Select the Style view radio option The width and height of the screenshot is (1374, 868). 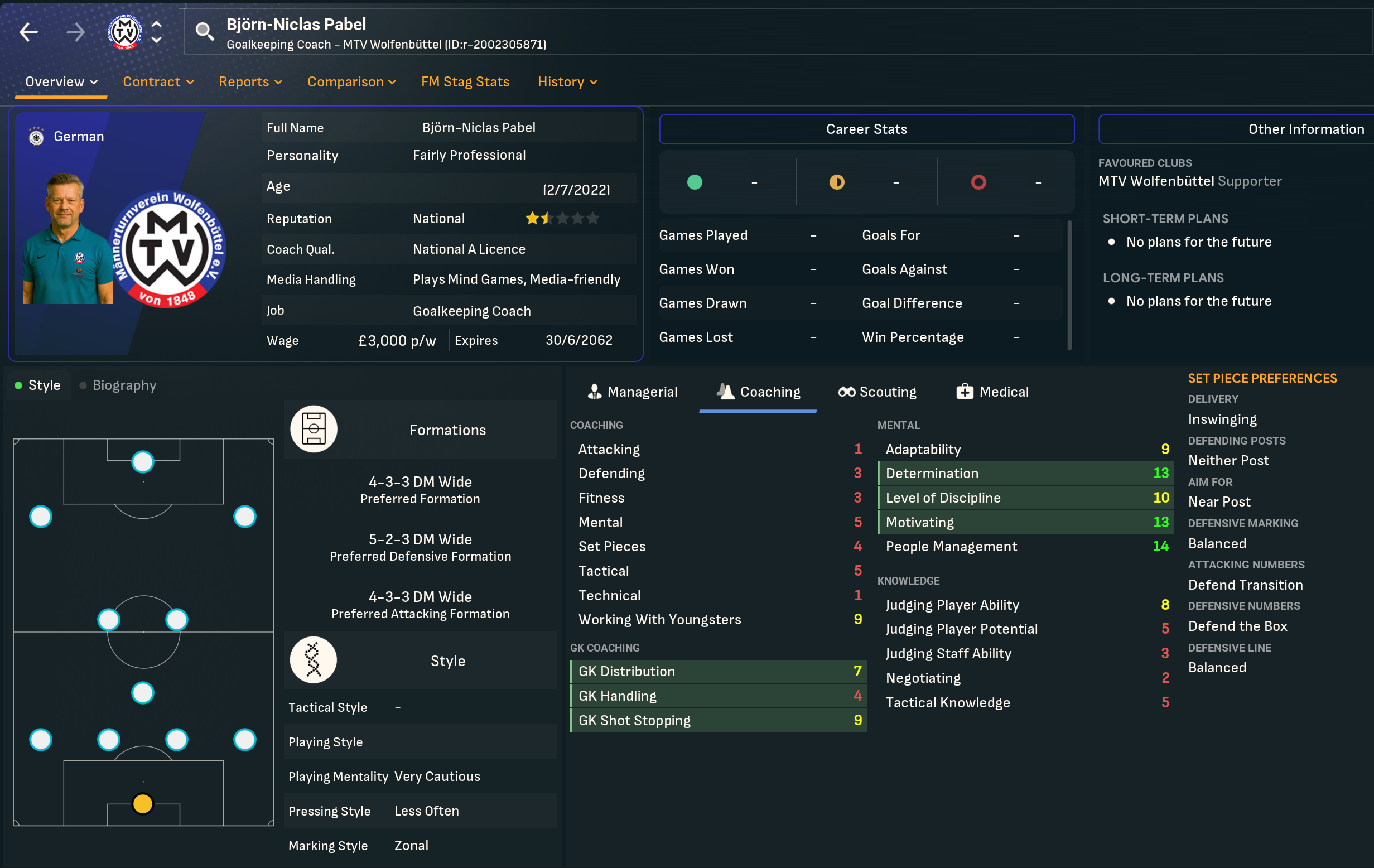[x=38, y=385]
